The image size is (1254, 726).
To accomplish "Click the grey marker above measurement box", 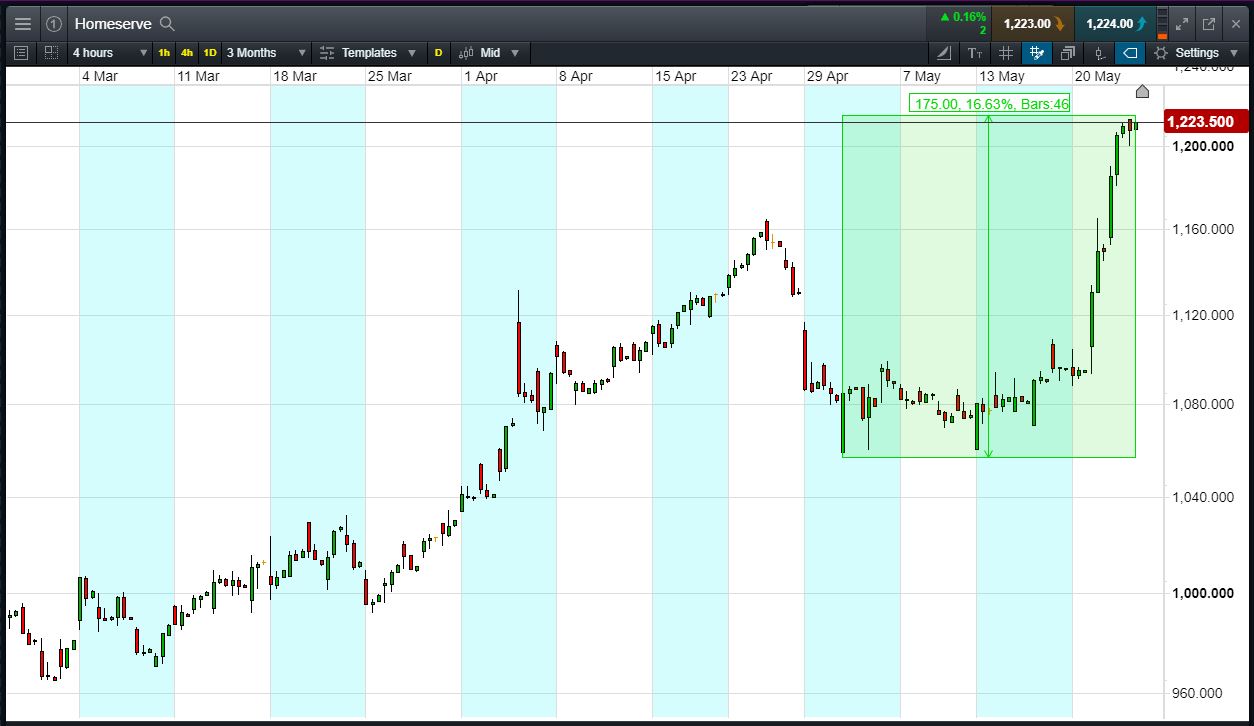I will [1143, 92].
